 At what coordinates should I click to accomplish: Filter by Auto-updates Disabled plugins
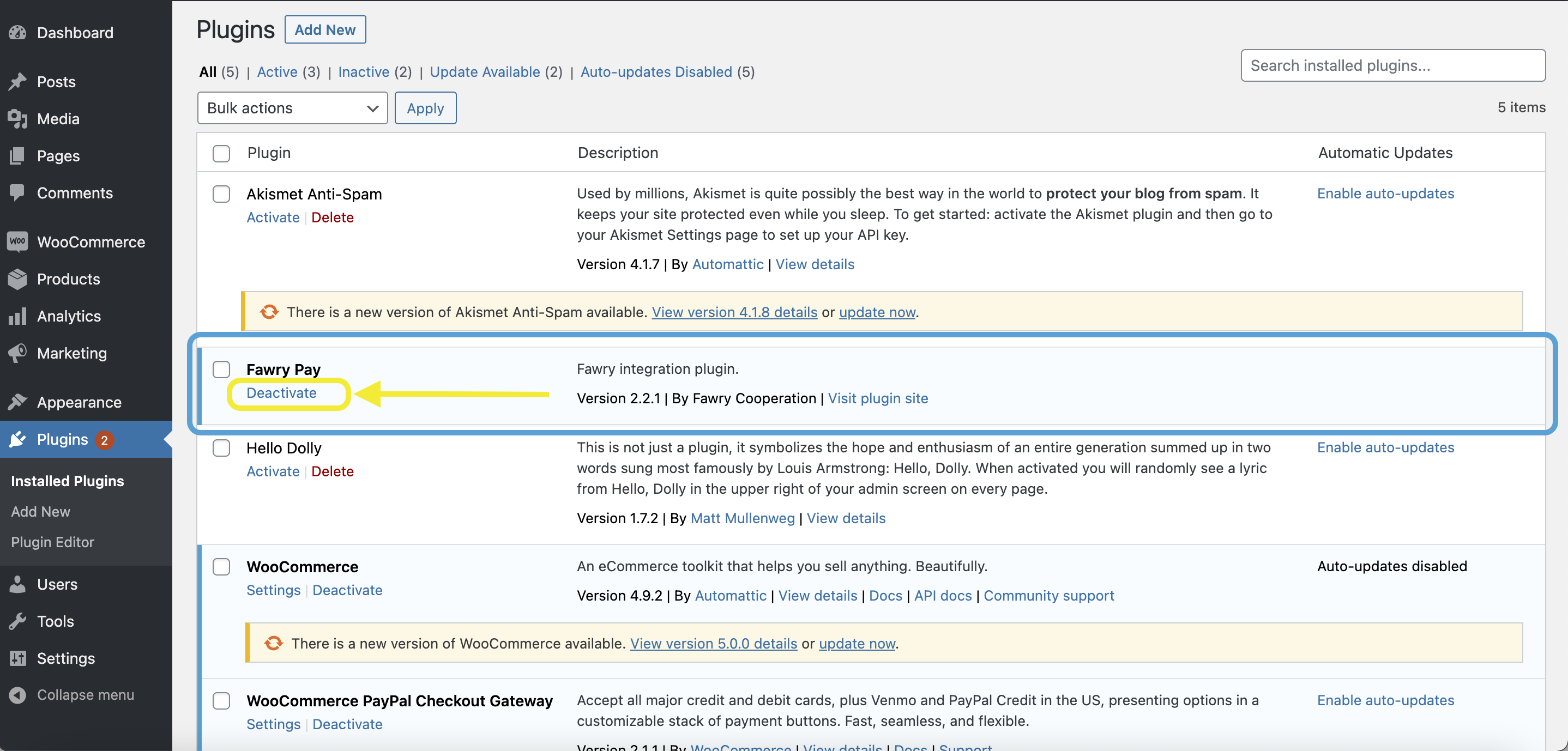655,72
